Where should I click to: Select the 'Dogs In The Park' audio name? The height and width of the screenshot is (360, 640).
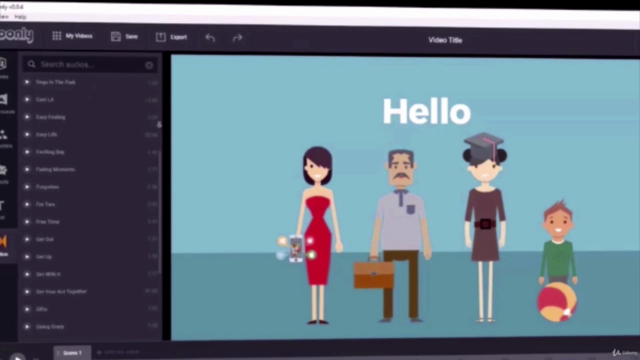56,82
